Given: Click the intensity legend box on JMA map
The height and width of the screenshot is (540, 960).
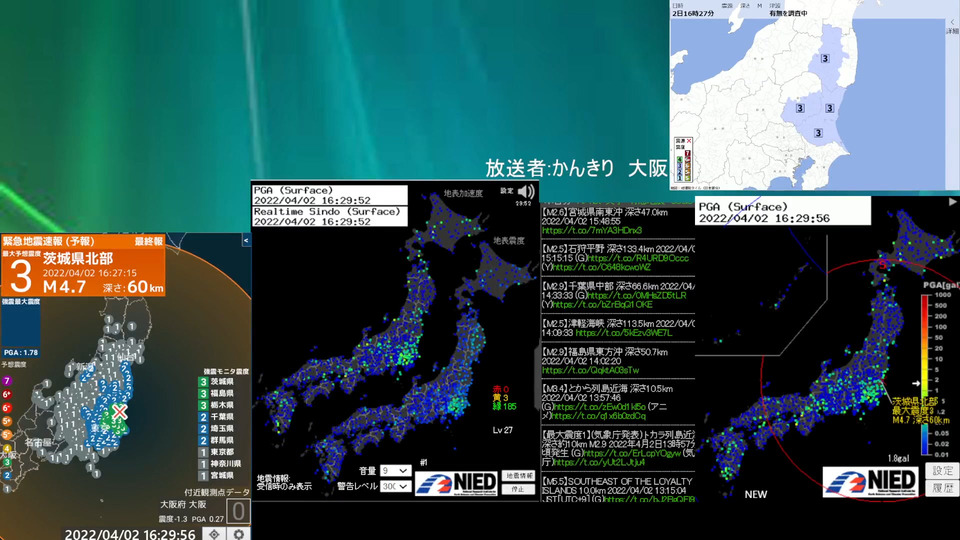Looking at the screenshot, I should (683, 160).
